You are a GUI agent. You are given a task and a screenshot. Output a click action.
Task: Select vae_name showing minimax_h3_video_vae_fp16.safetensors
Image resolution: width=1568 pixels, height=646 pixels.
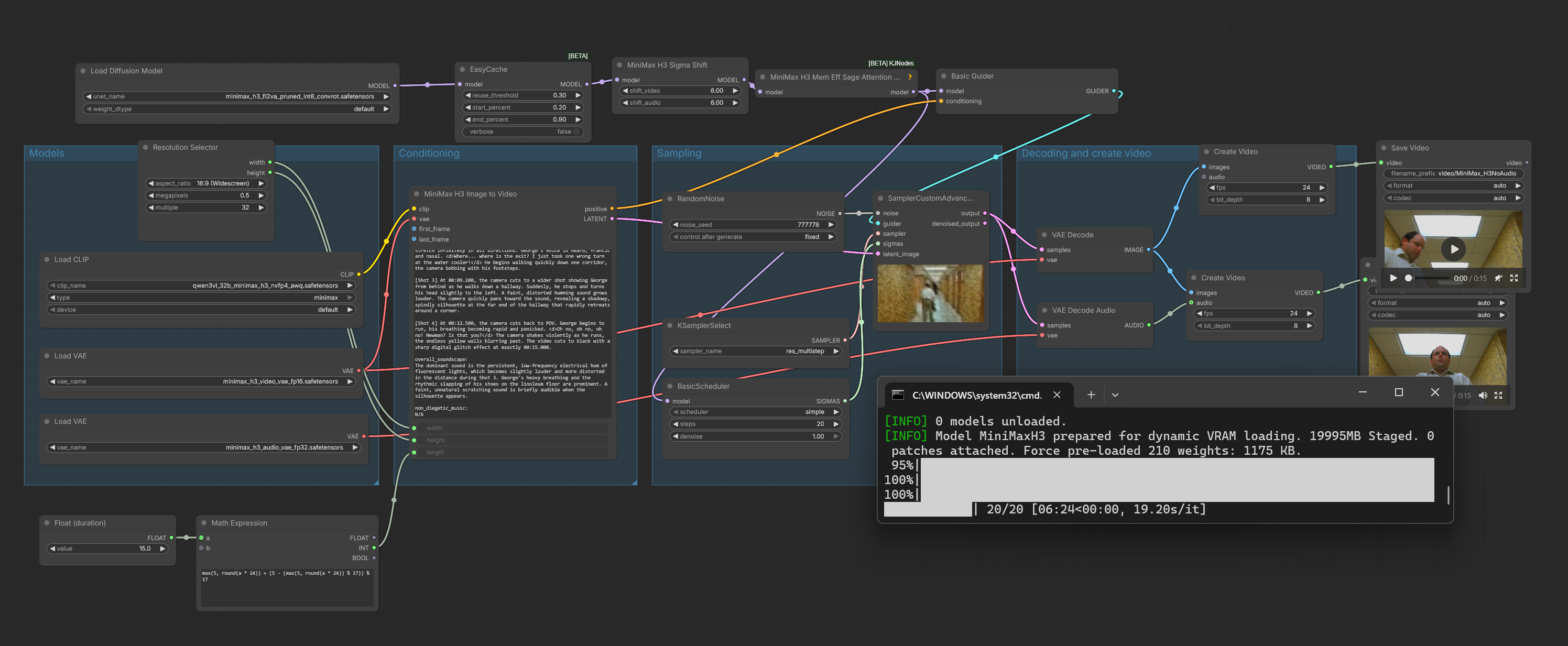click(x=201, y=381)
